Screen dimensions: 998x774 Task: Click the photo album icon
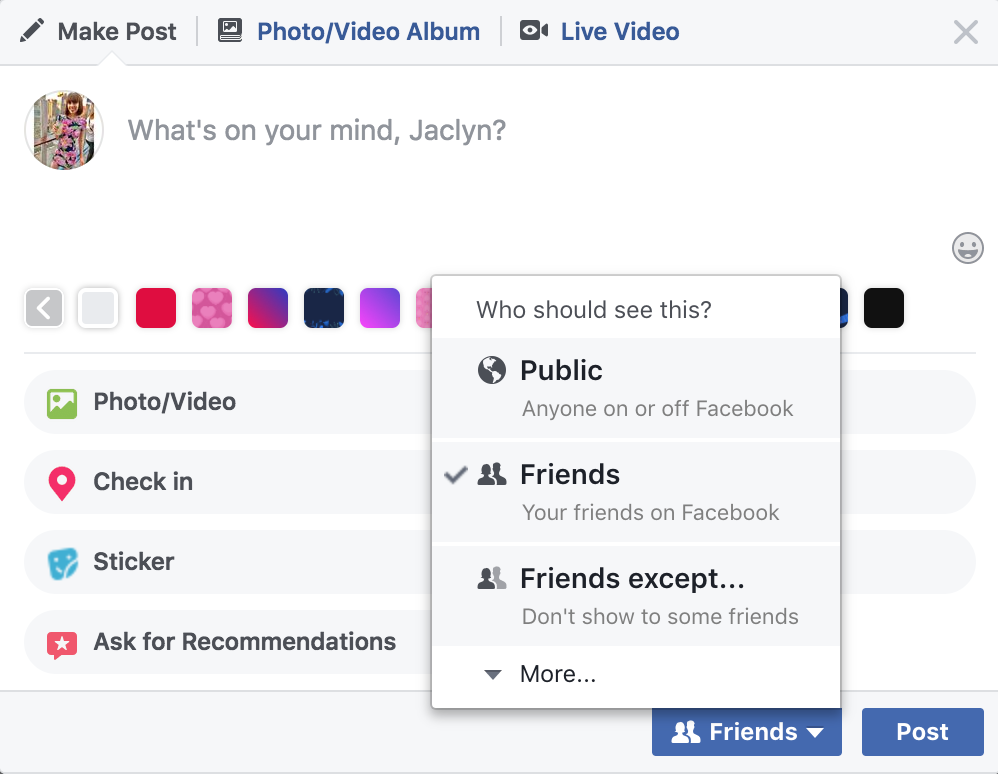point(230,31)
